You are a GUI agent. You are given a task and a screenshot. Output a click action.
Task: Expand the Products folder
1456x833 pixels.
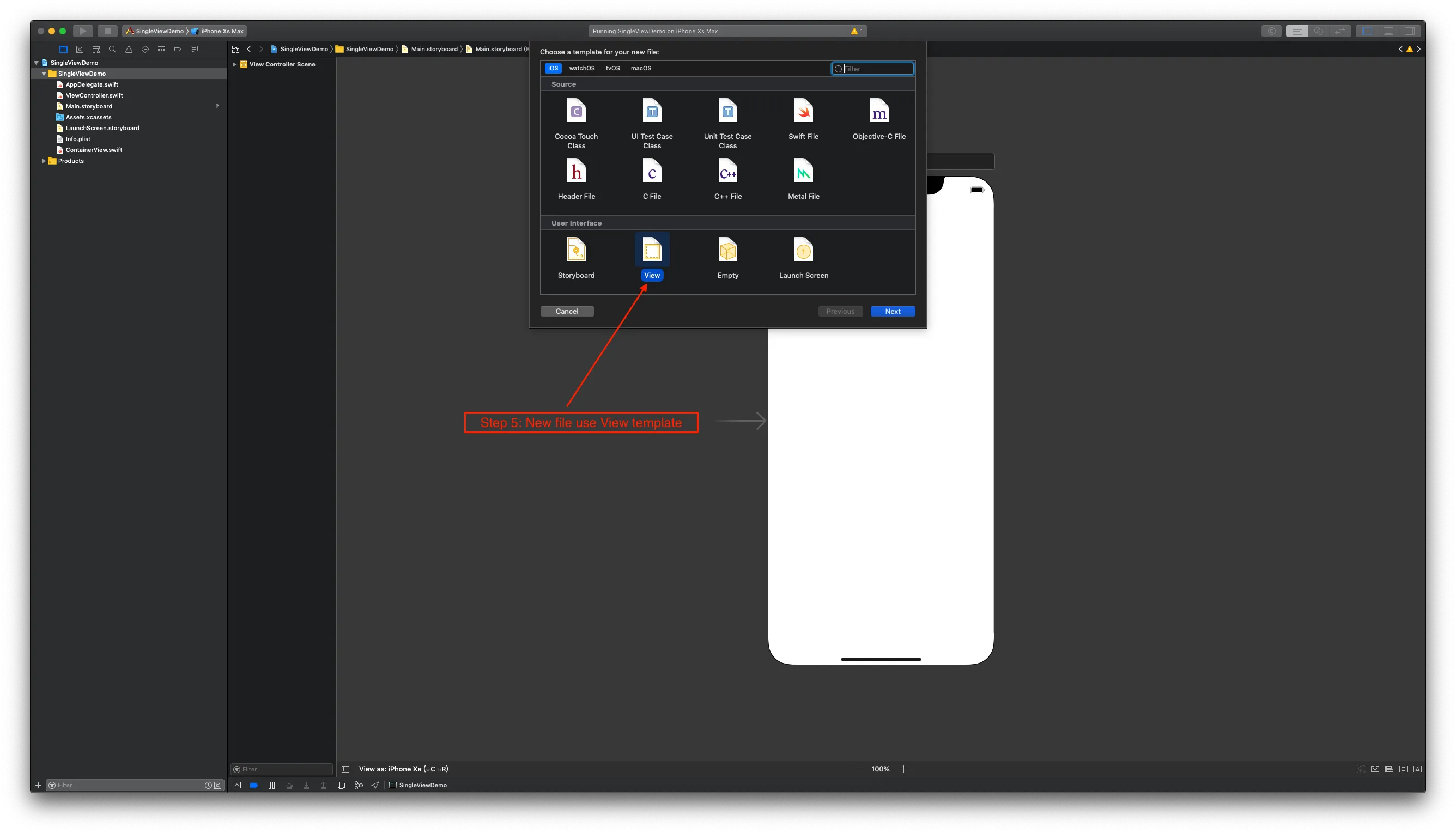[x=44, y=161]
